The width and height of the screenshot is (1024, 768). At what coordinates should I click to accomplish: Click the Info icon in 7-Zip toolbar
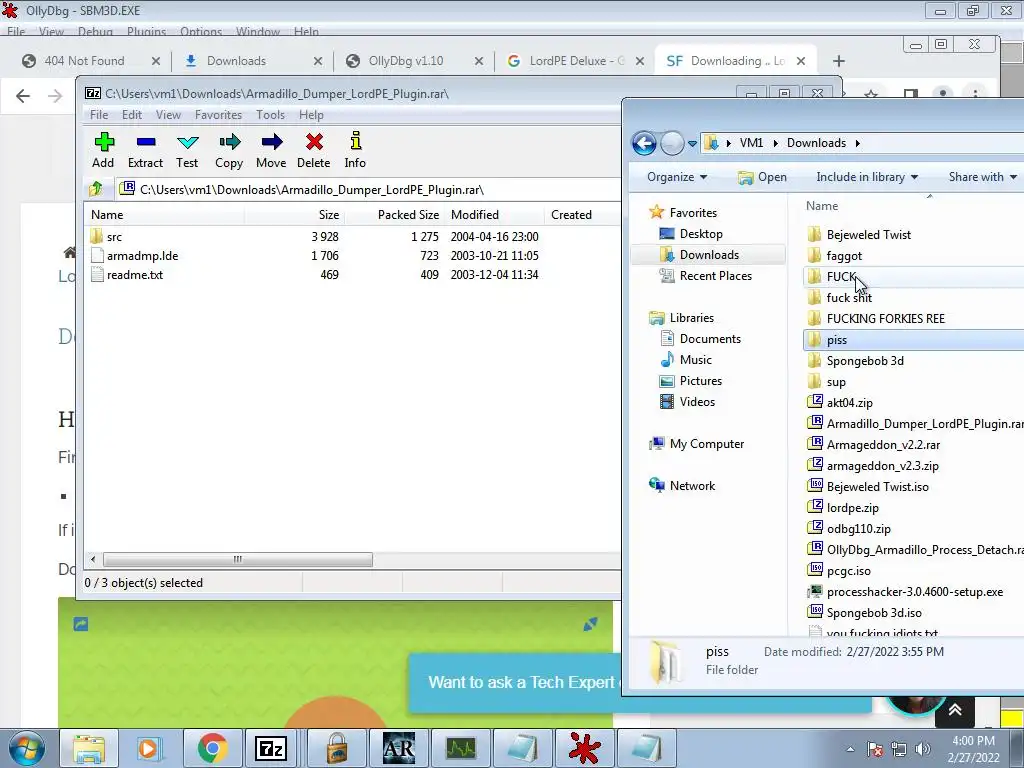pyautogui.click(x=355, y=150)
